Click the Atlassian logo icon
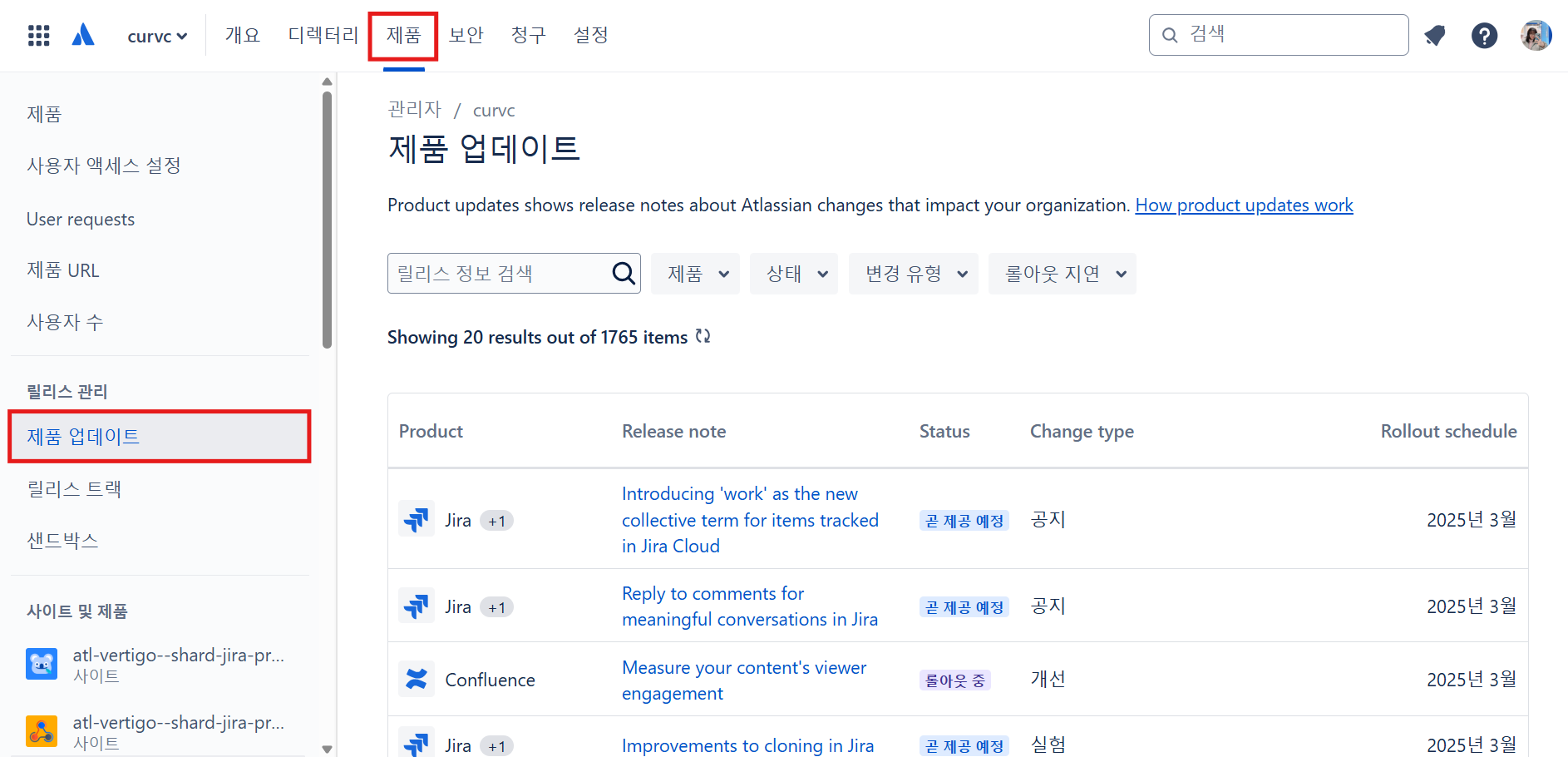The width and height of the screenshot is (1568, 757). click(83, 35)
